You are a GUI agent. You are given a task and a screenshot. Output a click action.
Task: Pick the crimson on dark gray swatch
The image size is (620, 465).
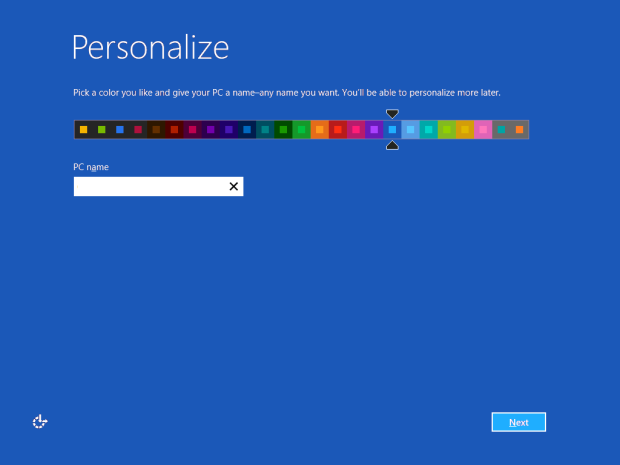(138, 130)
